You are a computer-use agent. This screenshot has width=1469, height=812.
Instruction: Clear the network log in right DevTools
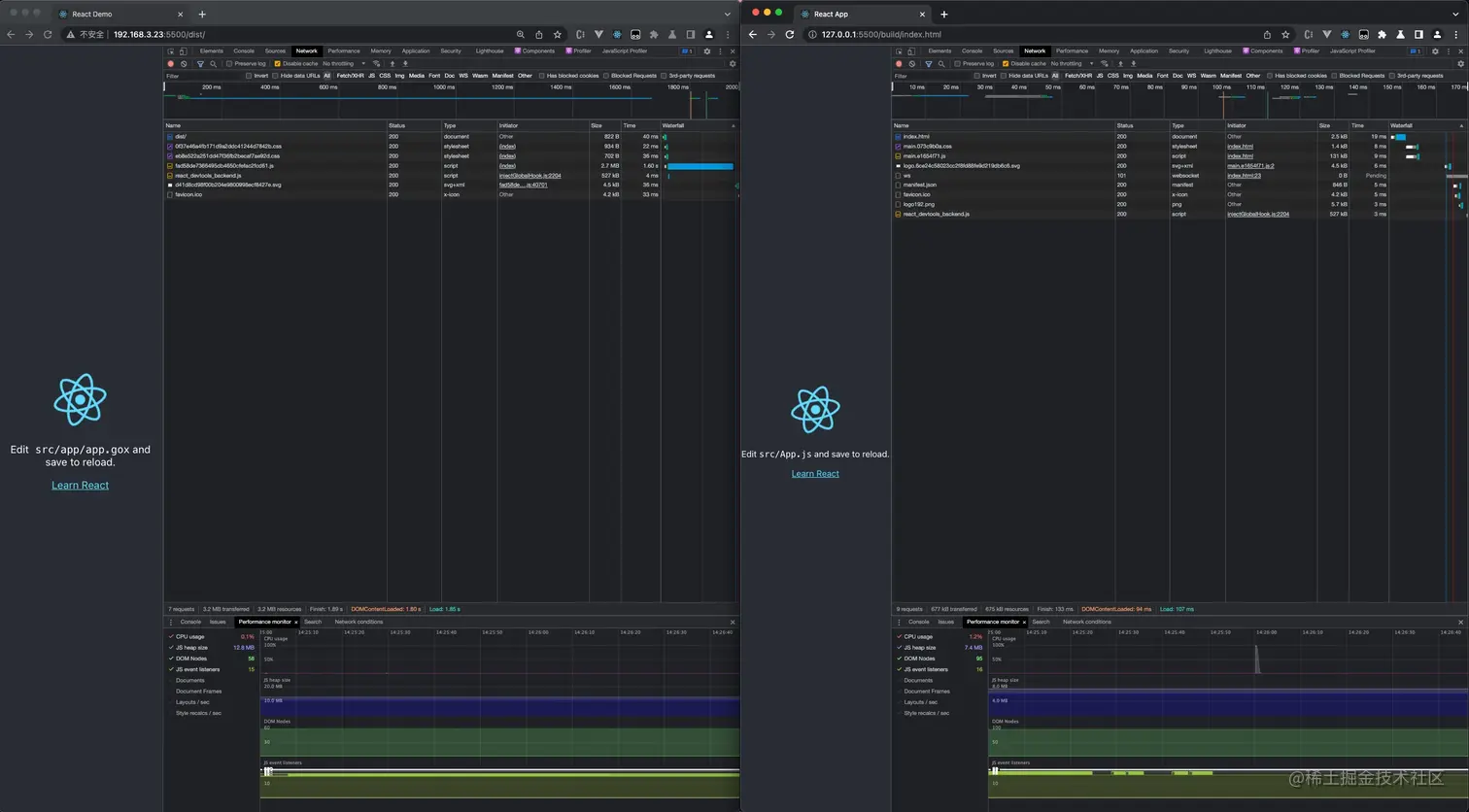[x=911, y=64]
